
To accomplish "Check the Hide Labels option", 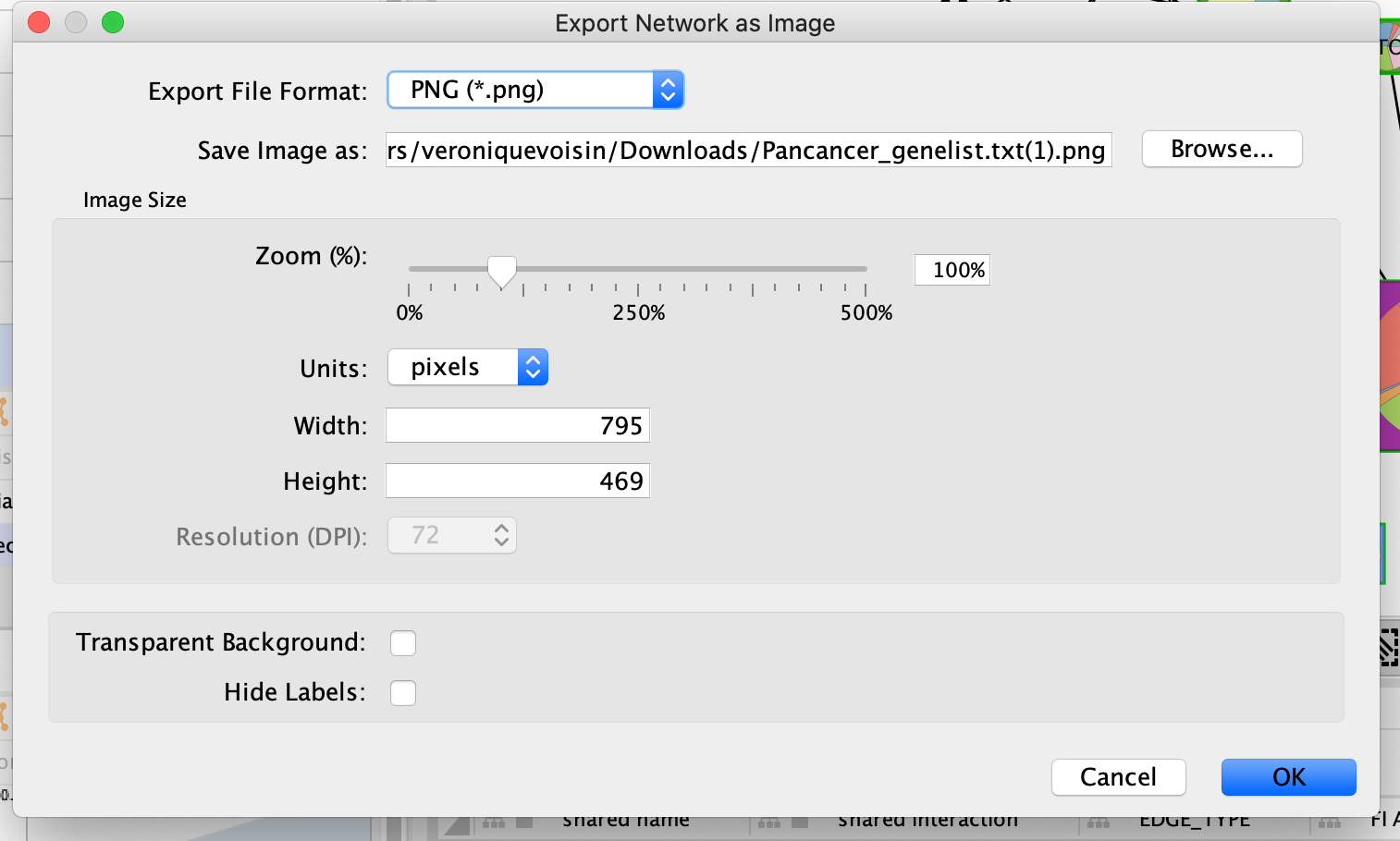I will (x=403, y=693).
